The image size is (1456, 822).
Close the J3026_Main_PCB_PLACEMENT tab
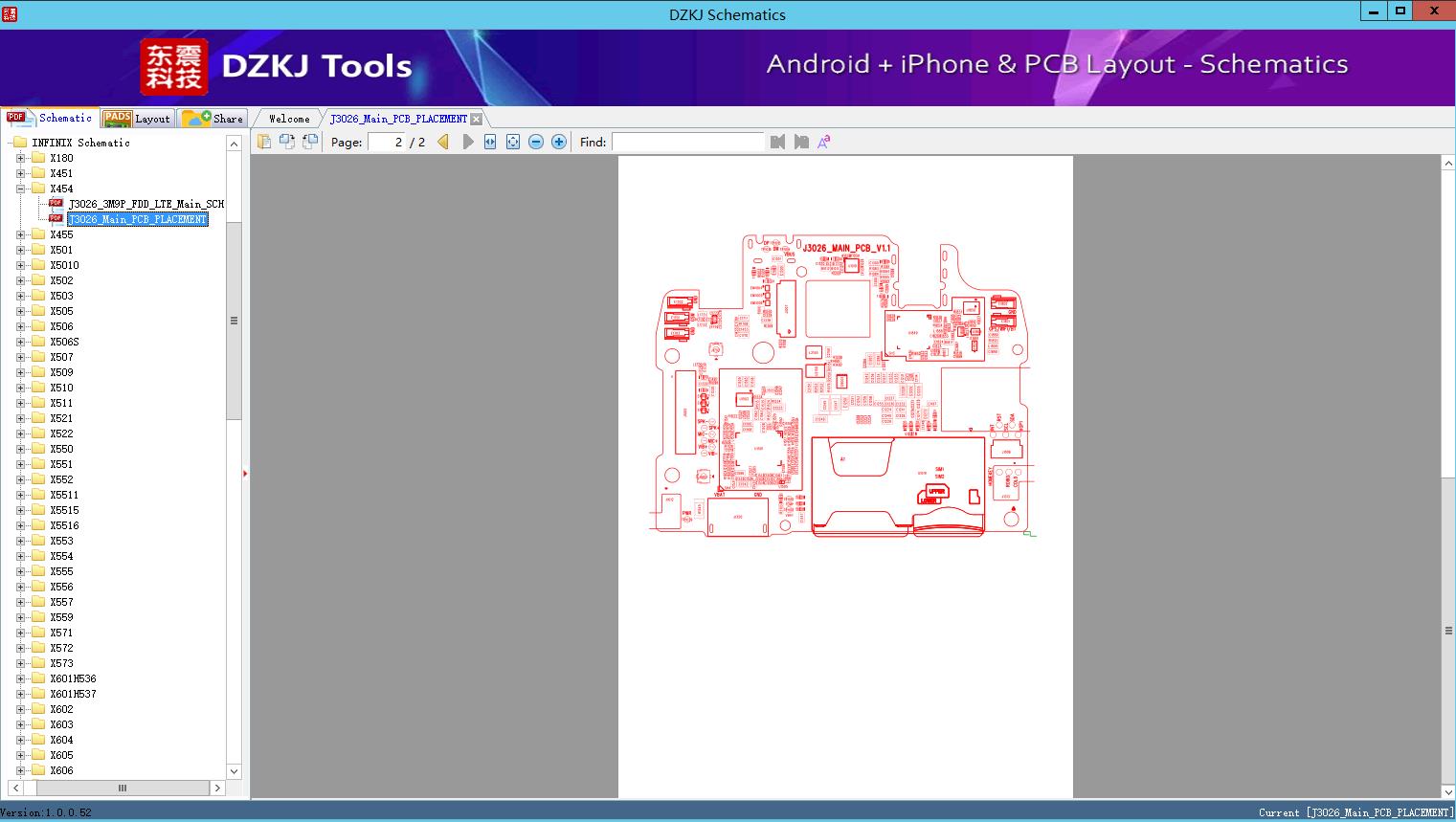[x=477, y=119]
